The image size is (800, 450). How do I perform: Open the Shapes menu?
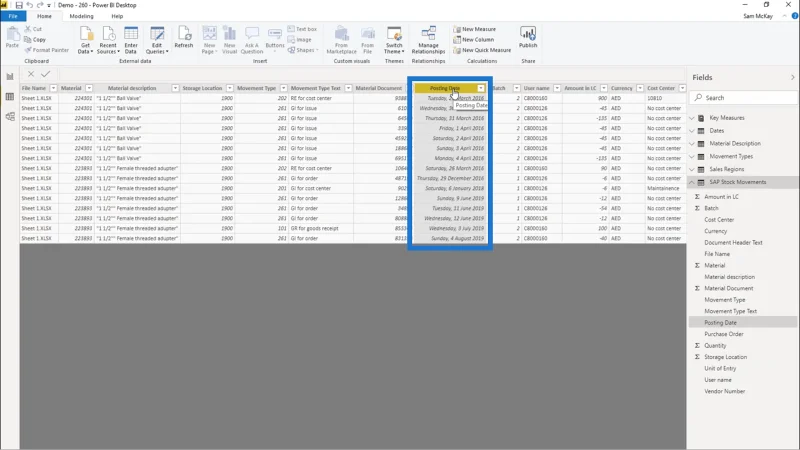[x=303, y=50]
